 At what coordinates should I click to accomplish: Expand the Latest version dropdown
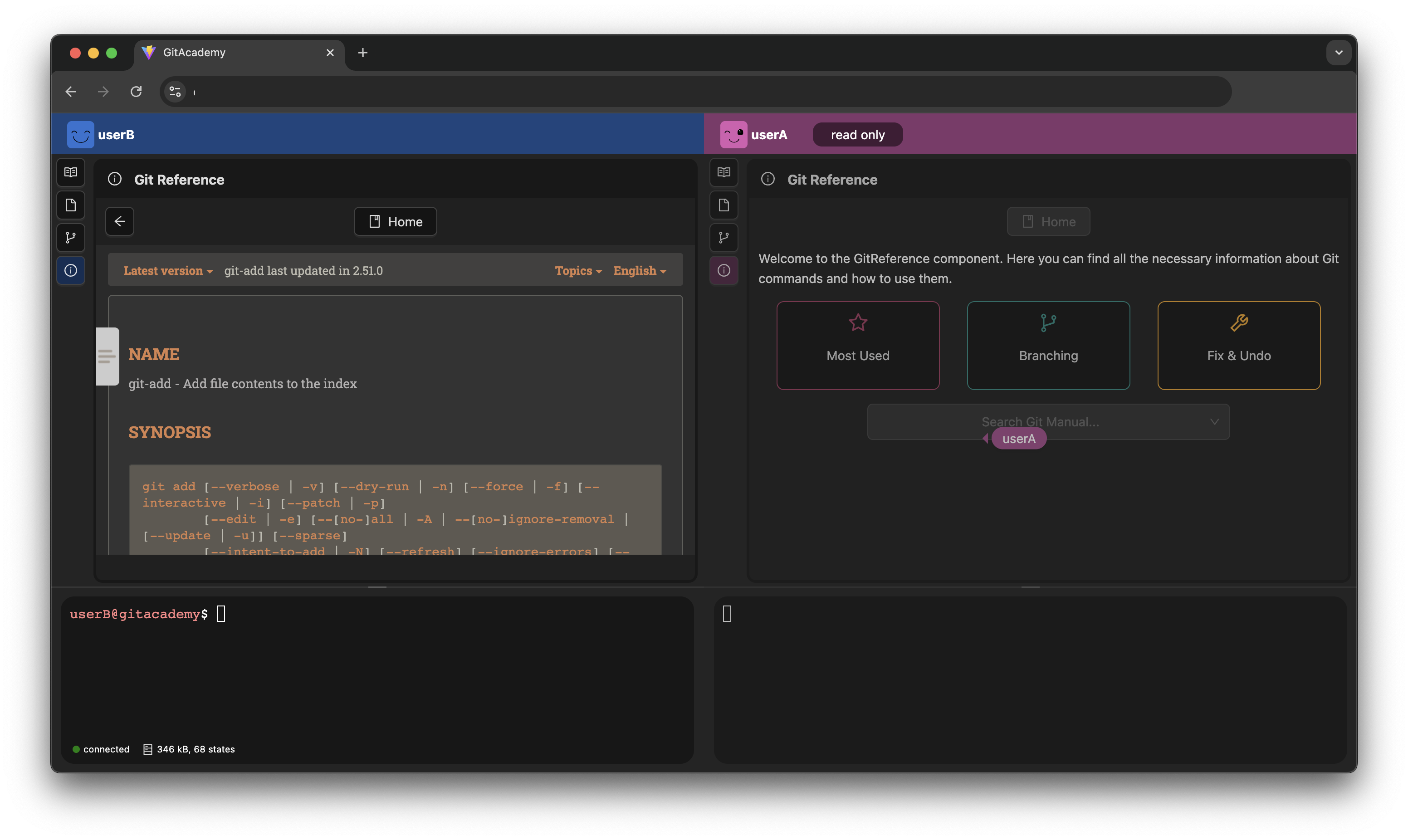point(168,271)
